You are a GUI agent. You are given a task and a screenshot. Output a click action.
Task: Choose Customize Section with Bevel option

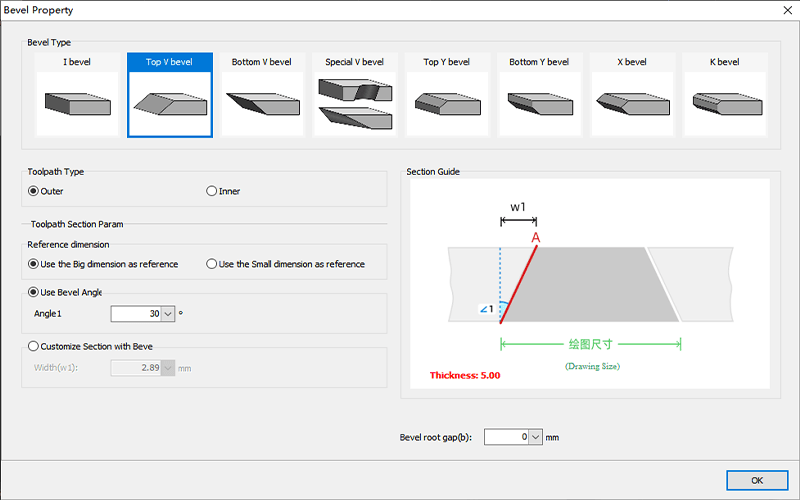[x=33, y=346]
